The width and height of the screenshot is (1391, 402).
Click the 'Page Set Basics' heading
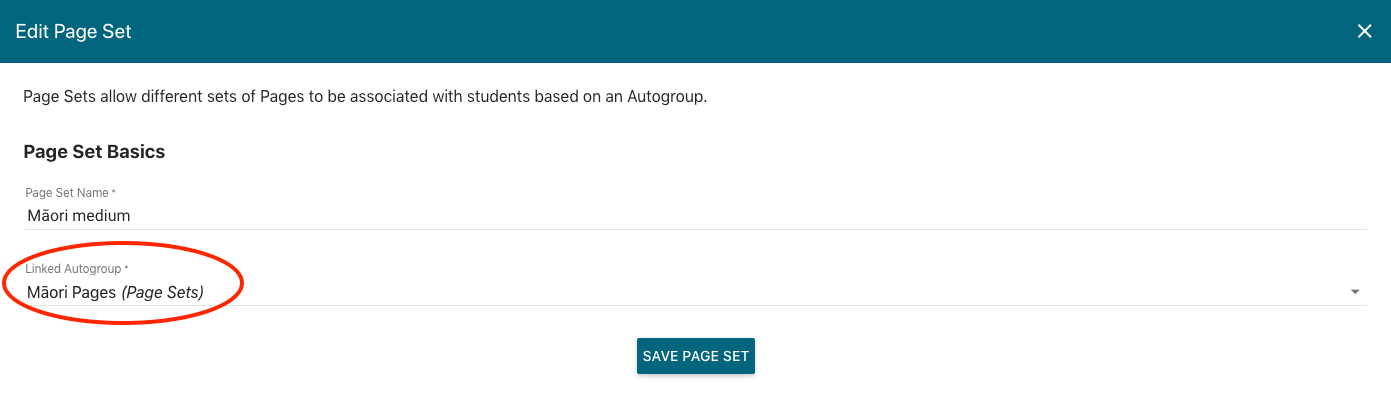pyautogui.click(x=94, y=152)
